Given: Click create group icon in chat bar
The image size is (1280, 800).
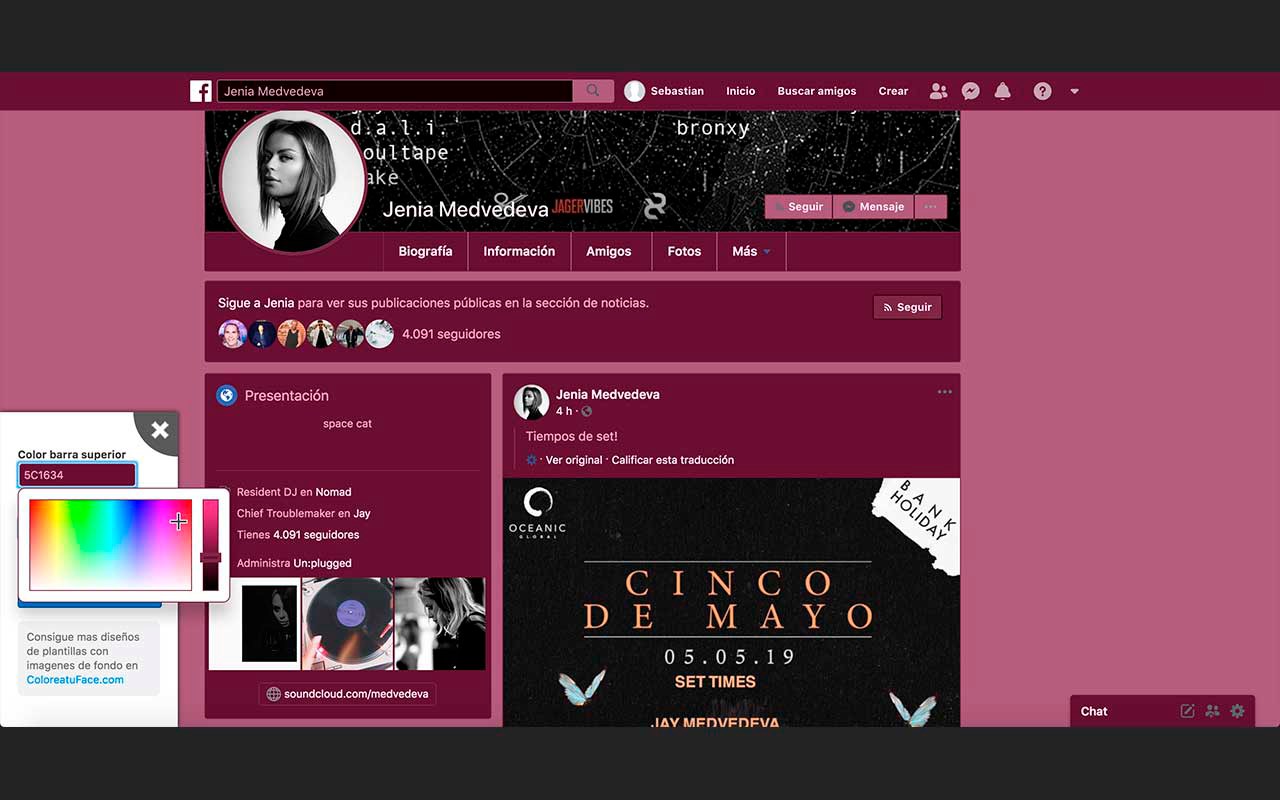Looking at the screenshot, I should (x=1212, y=711).
